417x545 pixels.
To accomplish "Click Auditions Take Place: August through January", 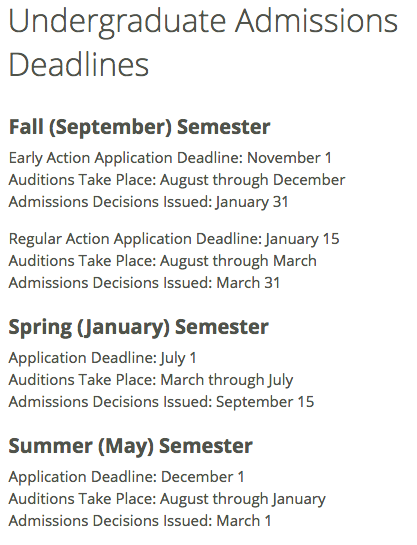I will coord(167,499).
